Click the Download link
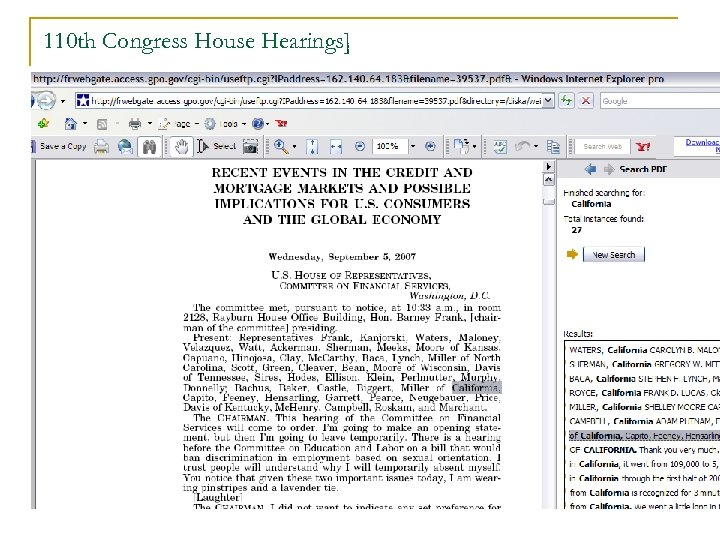The image size is (720, 540). coord(702,142)
